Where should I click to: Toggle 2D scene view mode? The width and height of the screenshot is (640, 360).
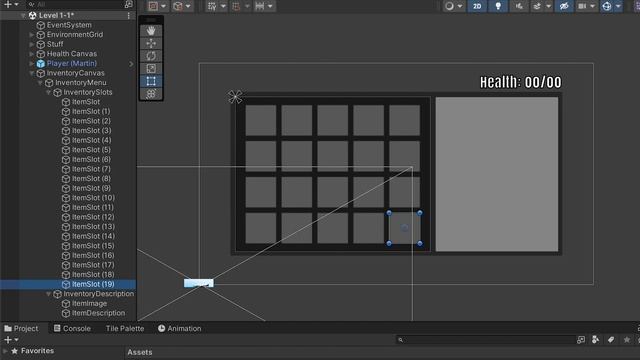coord(477,6)
